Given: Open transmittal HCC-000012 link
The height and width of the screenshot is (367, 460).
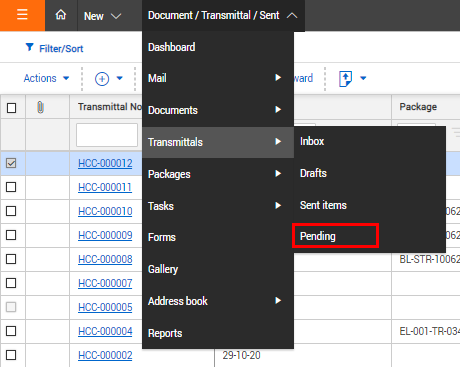Looking at the screenshot, I should point(105,163).
